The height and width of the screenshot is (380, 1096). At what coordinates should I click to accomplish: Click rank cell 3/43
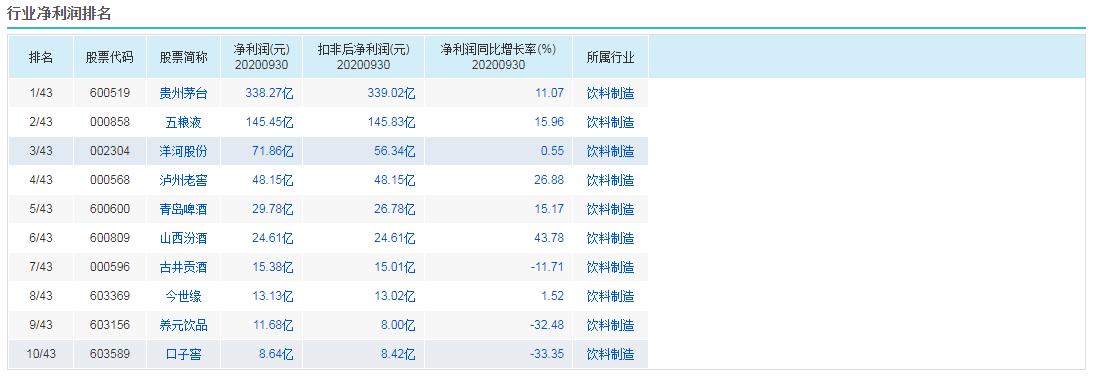tap(41, 151)
